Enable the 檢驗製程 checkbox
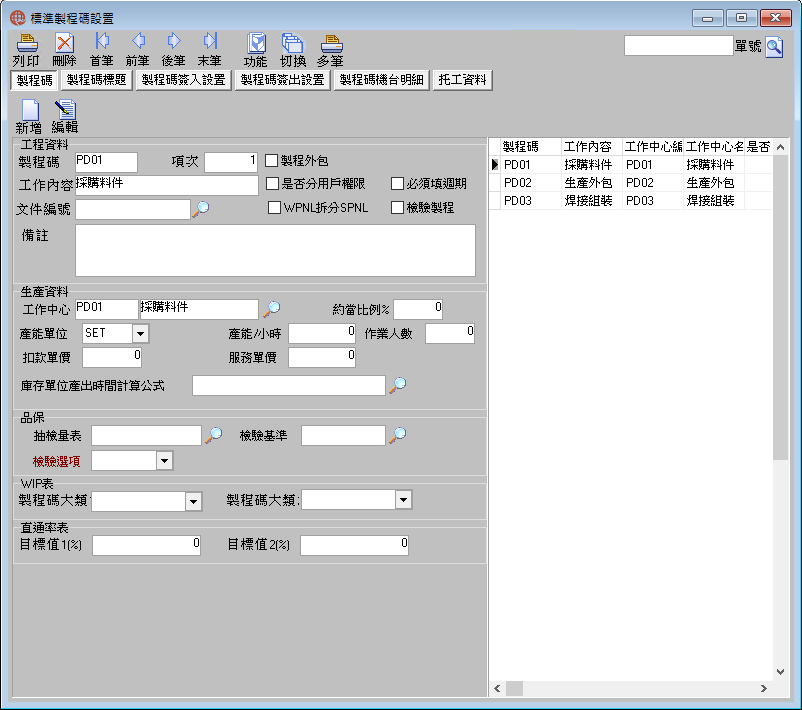The image size is (802, 710). (397, 207)
